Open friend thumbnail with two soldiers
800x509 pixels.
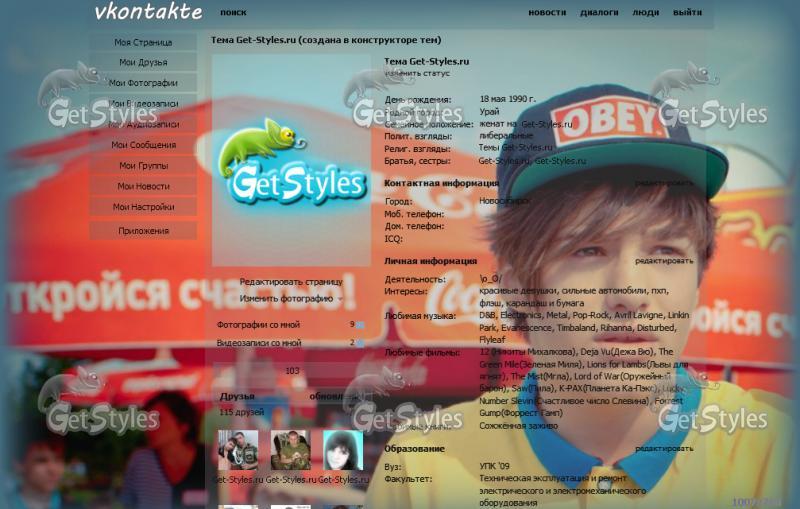click(238, 450)
